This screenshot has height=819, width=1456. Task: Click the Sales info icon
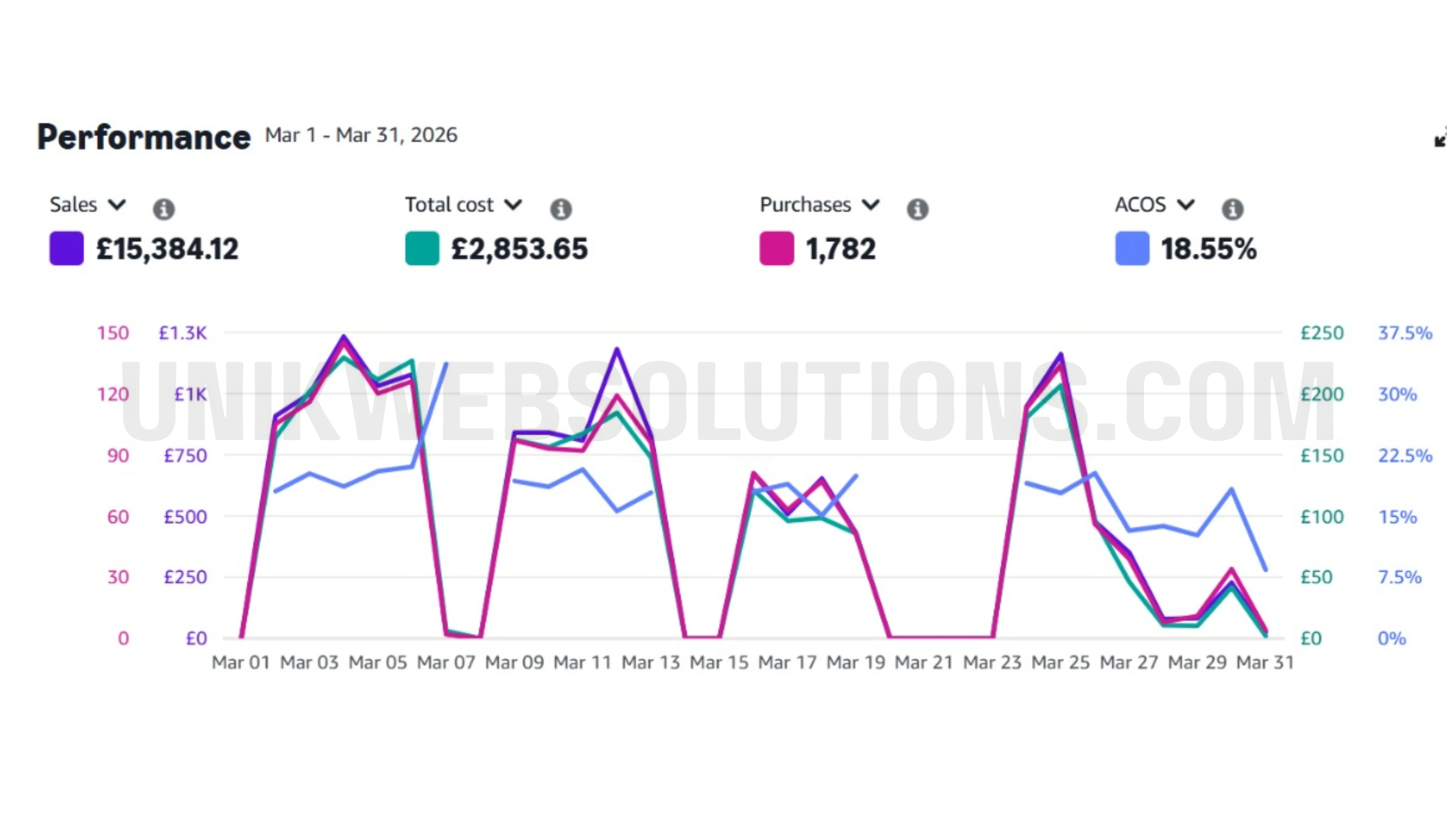click(163, 209)
